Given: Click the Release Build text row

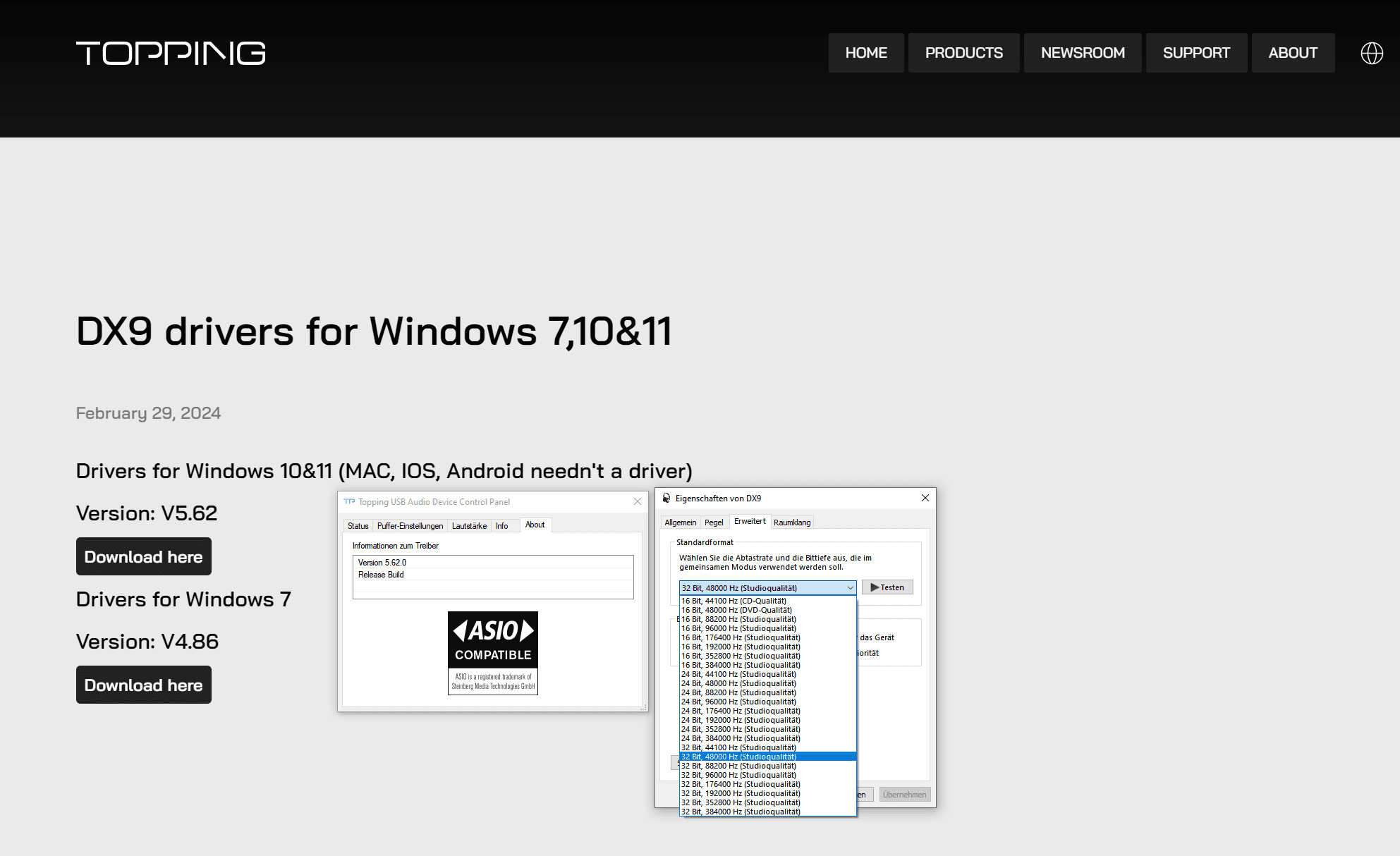Looking at the screenshot, I should (x=493, y=575).
